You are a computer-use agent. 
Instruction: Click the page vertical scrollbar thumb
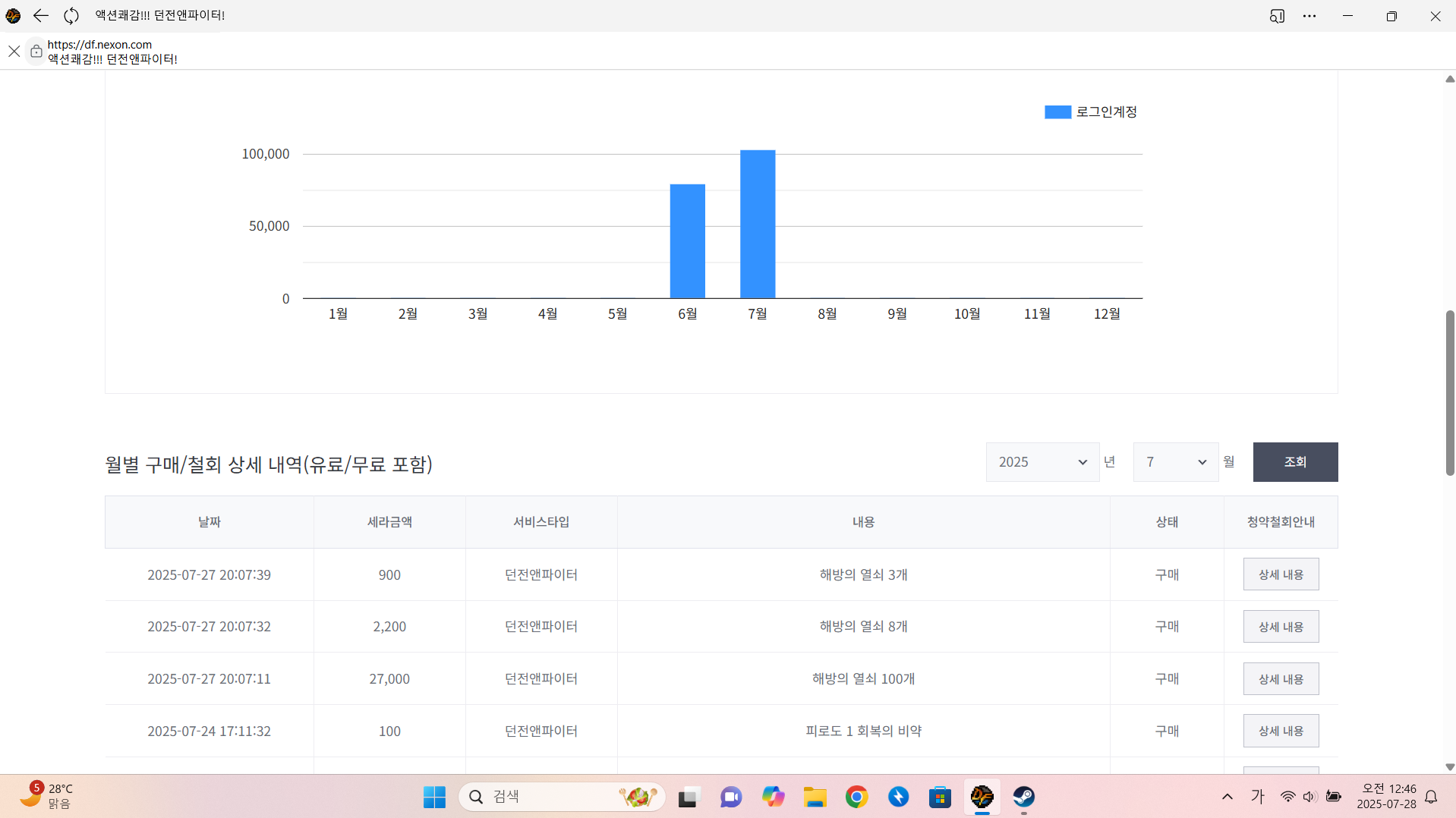(1450, 393)
